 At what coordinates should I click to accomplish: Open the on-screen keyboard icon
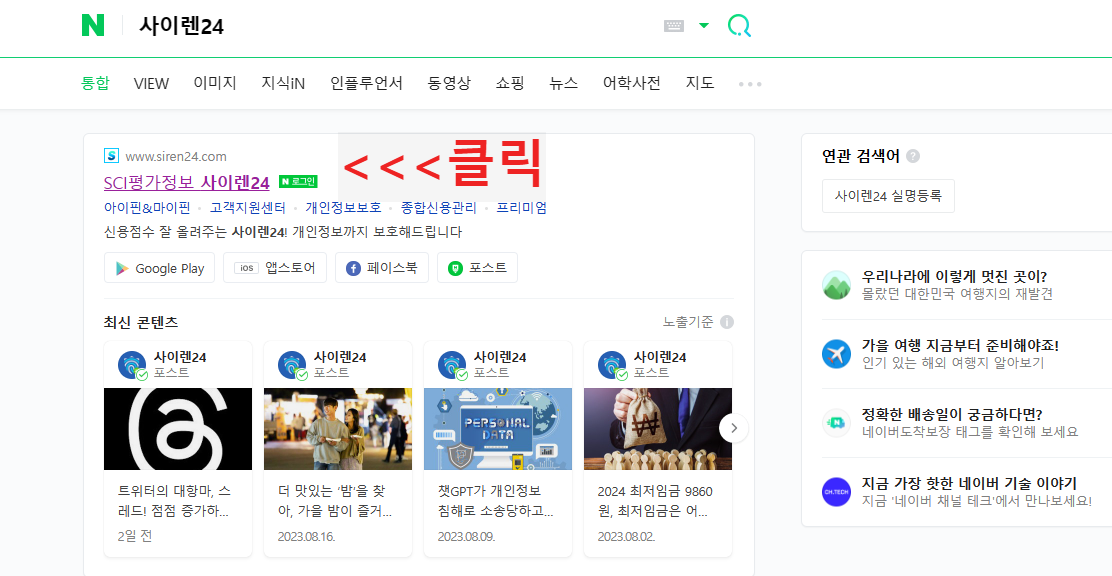pyautogui.click(x=674, y=26)
